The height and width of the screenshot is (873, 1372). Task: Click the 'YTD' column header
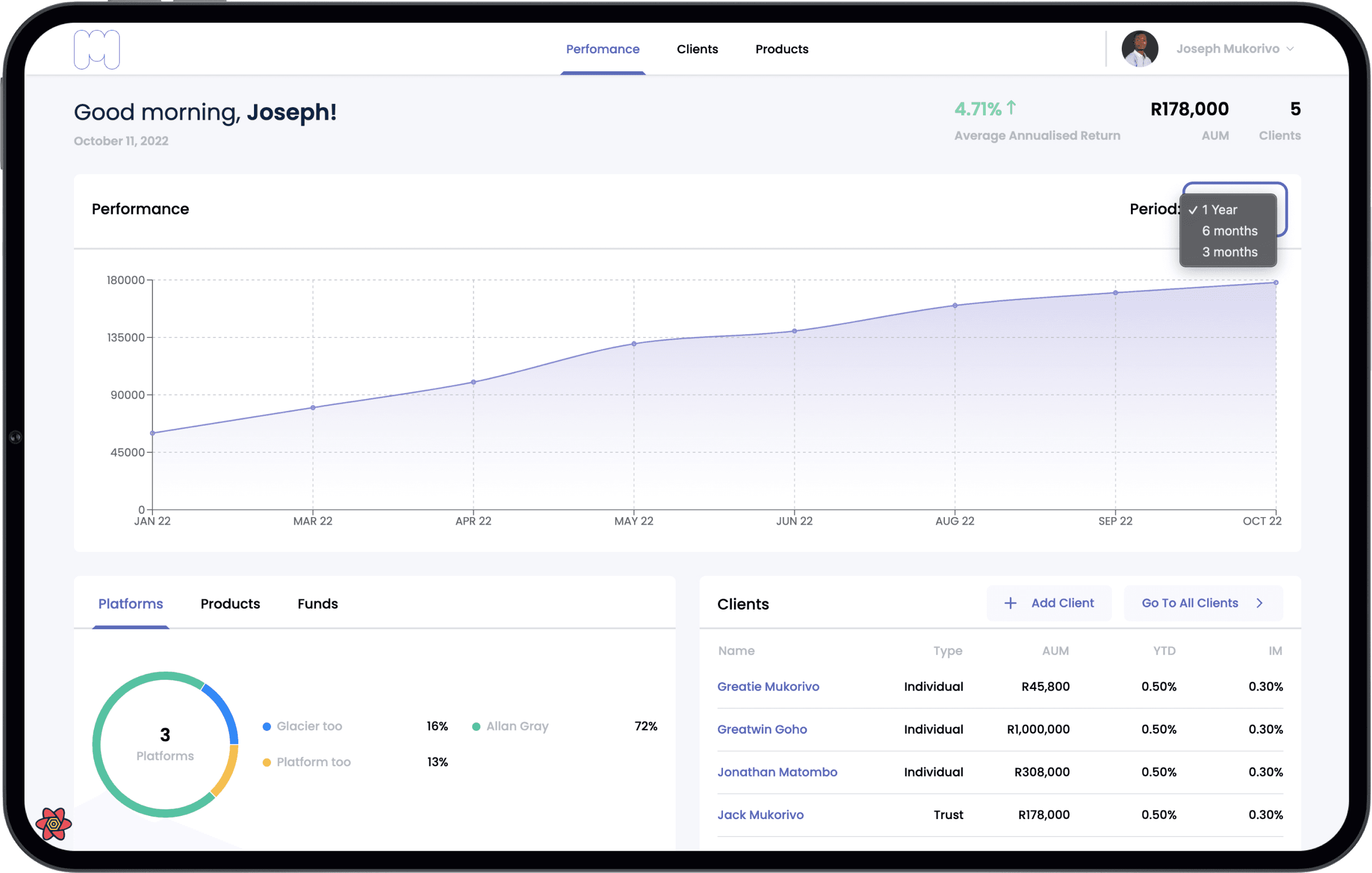(x=1164, y=650)
